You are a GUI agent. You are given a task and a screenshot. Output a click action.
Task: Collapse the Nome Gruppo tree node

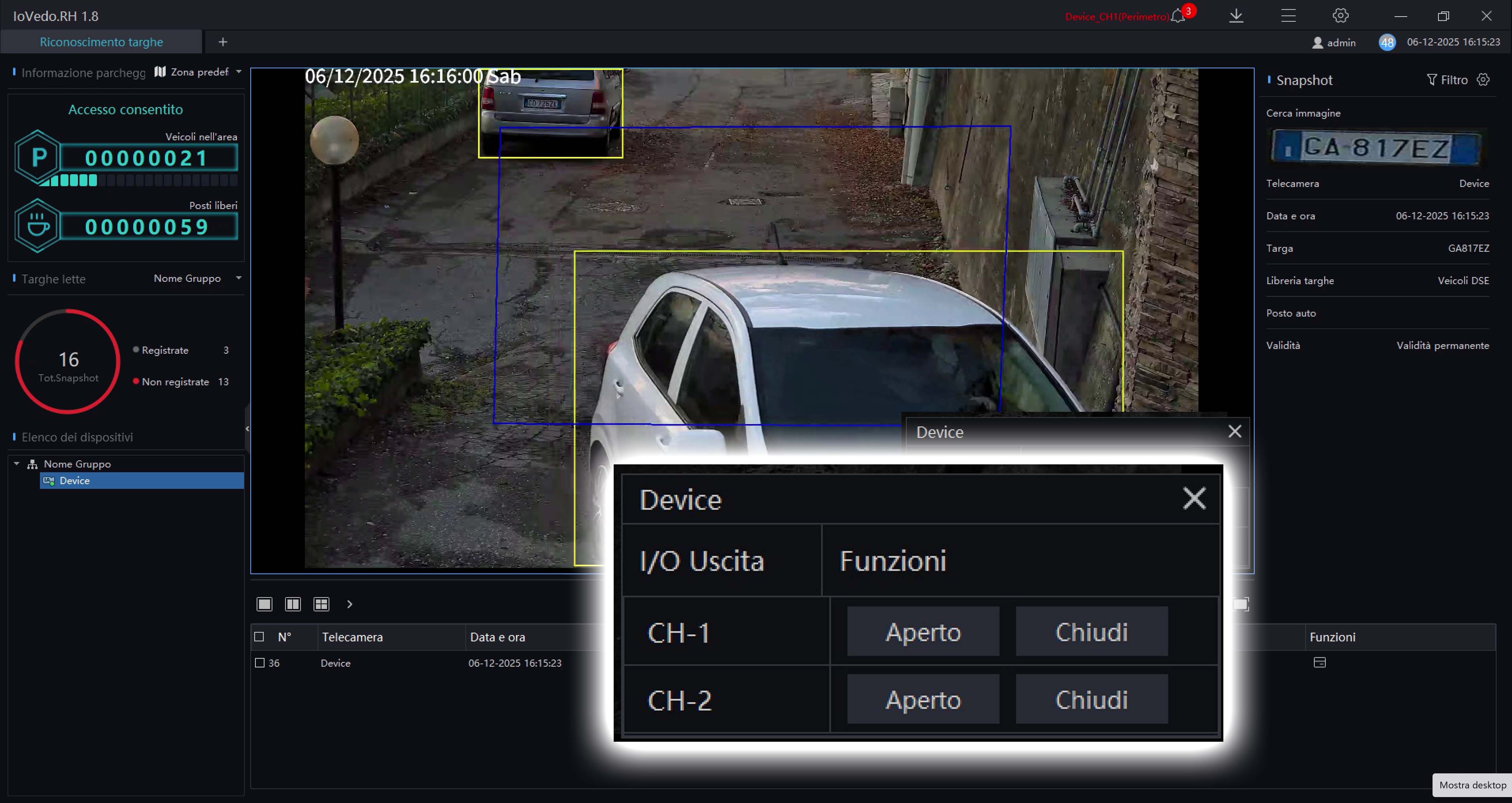click(x=17, y=464)
